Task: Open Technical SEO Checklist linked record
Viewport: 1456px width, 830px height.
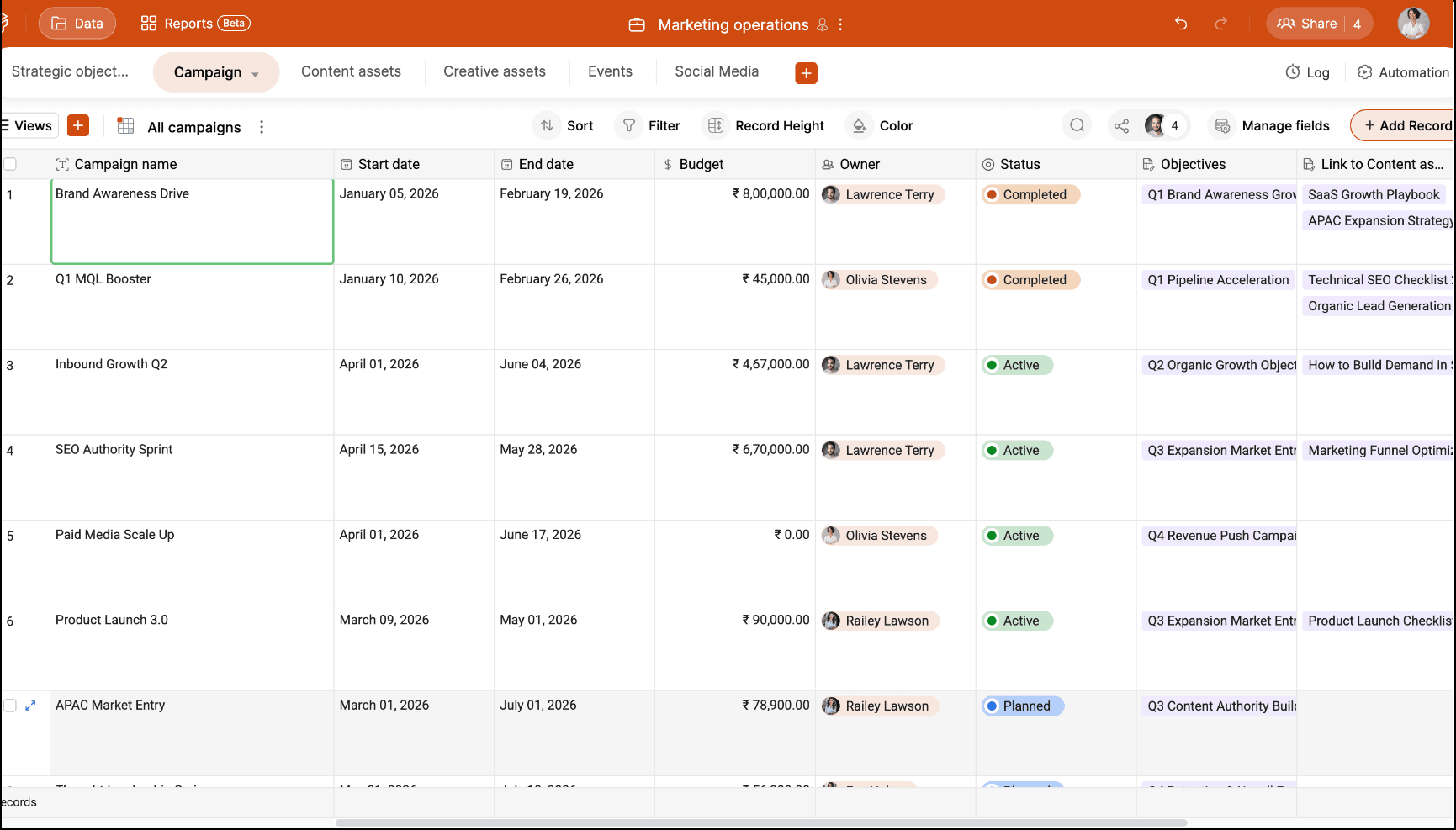Action: 1379,280
